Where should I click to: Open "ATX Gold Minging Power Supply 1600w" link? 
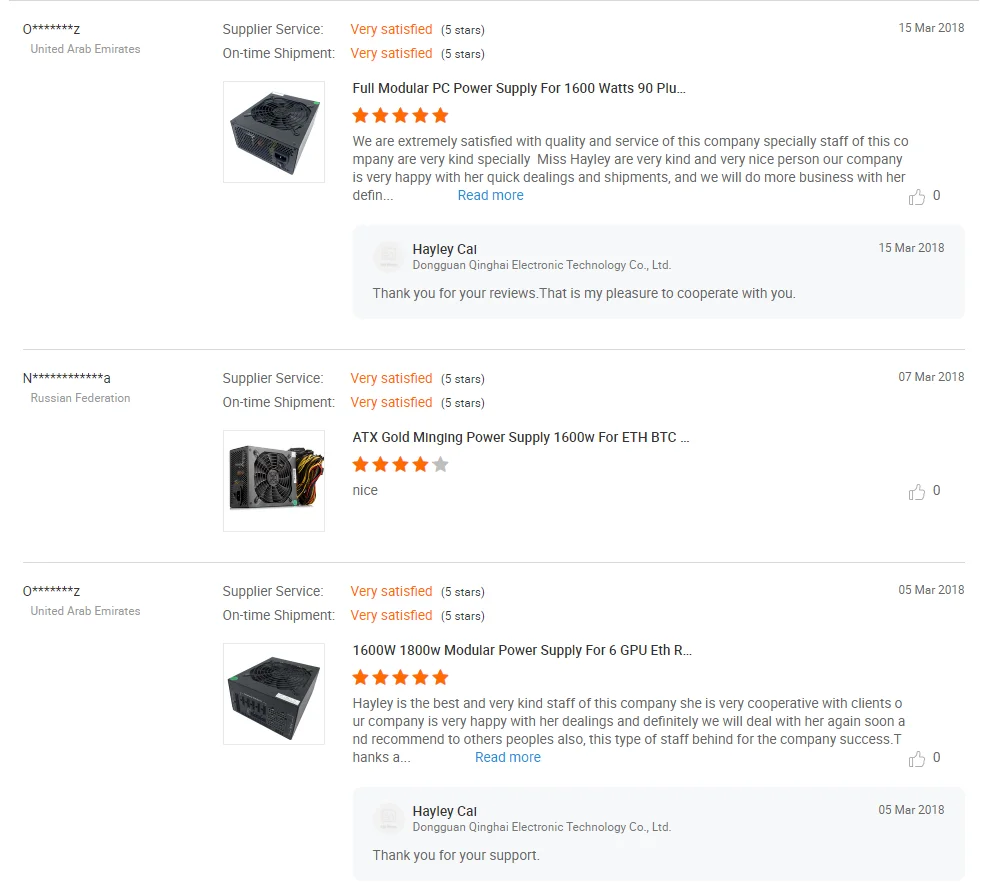(x=520, y=437)
